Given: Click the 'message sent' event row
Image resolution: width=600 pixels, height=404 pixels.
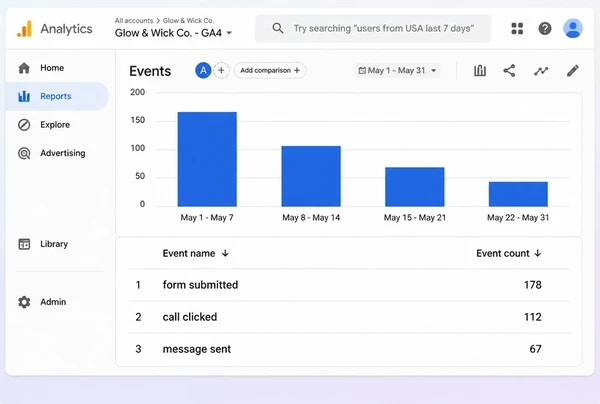Looking at the screenshot, I should coord(349,349).
